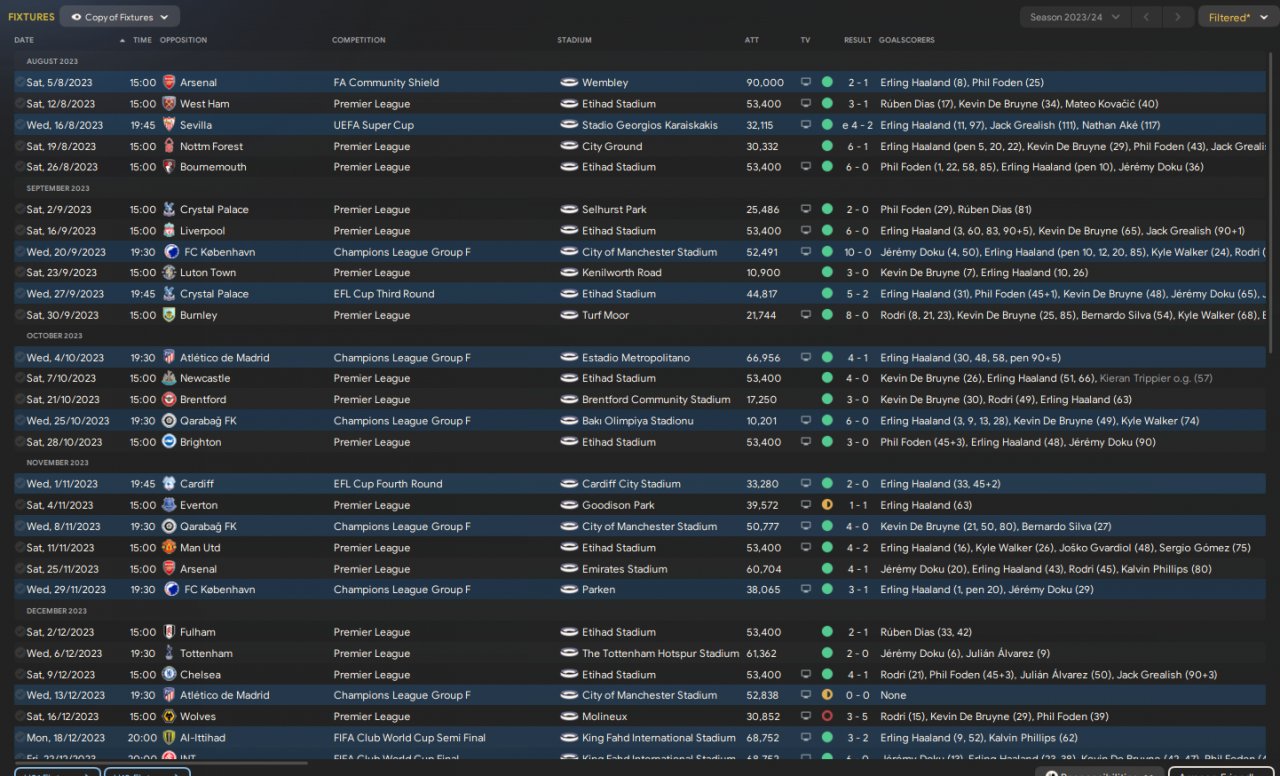Click the Arsenal badge in the Community Shield row
The image size is (1280, 776).
pos(169,83)
